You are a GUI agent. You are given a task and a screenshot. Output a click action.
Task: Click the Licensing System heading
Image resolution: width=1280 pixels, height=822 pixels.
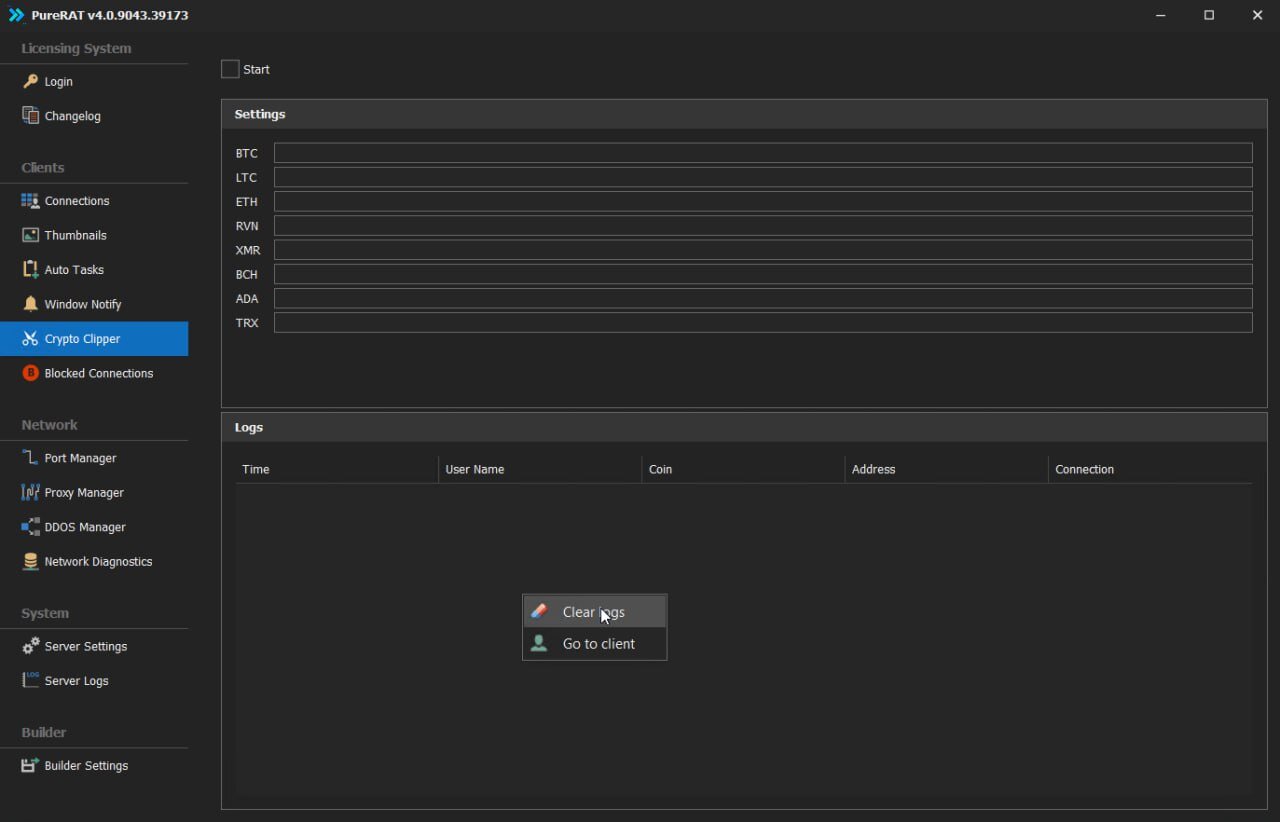pos(76,48)
